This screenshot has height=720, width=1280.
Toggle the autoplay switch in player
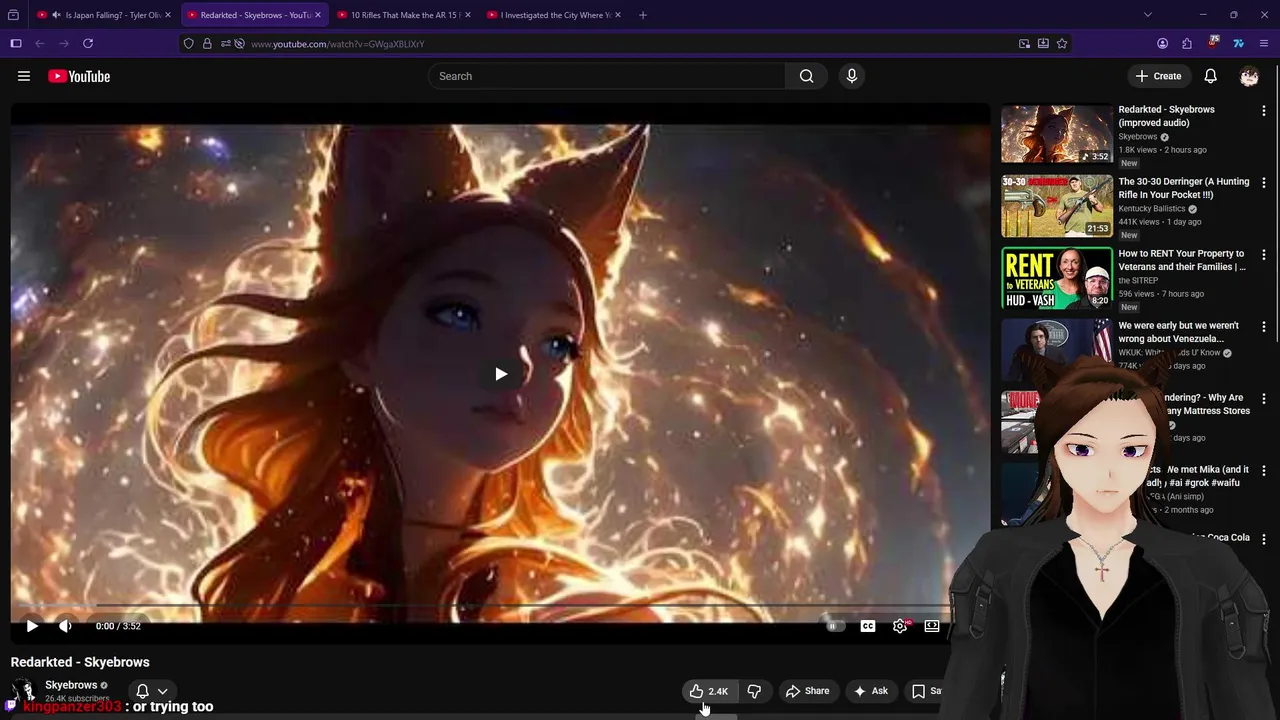(x=835, y=626)
